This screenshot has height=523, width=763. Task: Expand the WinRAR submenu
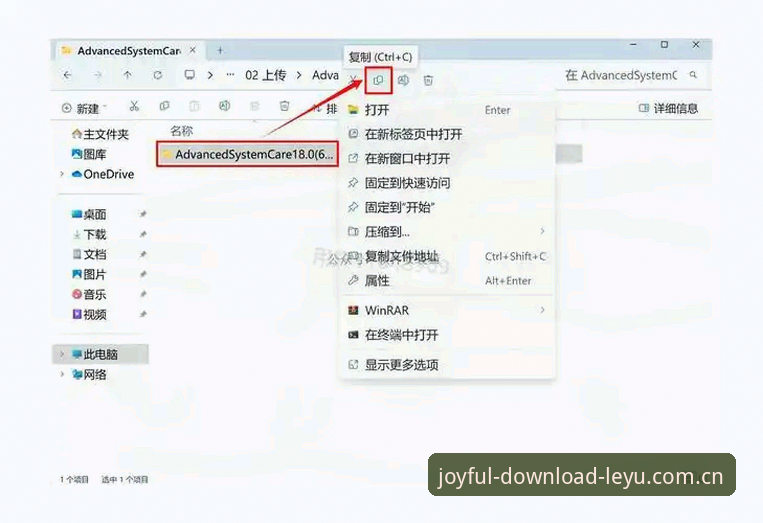pyautogui.click(x=542, y=310)
